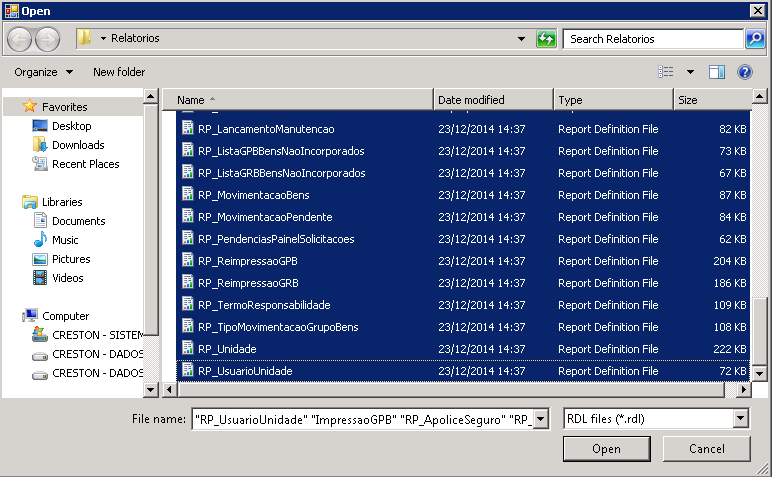Select RP_ListaGRBBensNaoIncorporados file
Screen dimensions: 772x477
coord(282,173)
